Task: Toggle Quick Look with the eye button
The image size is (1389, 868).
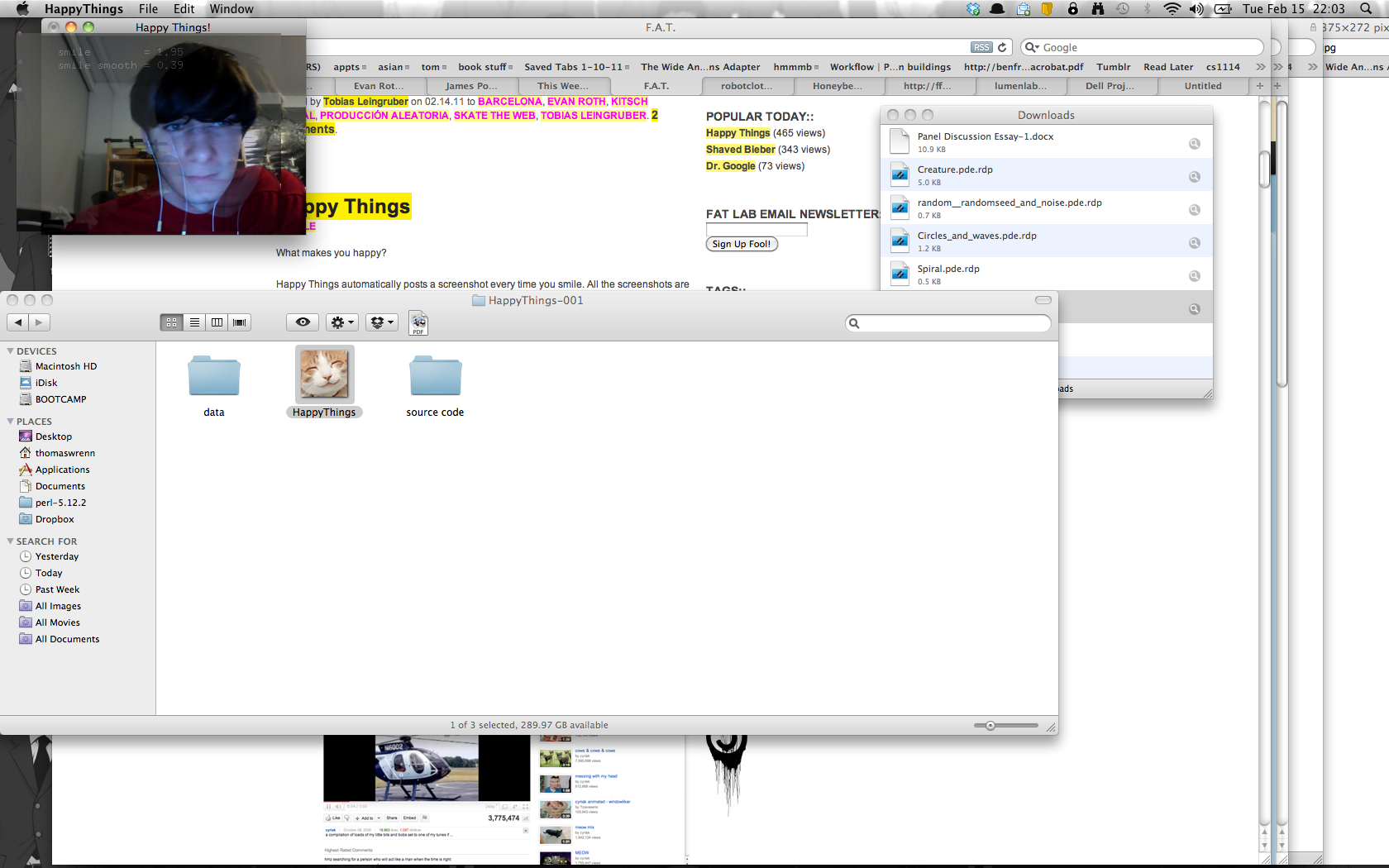Action: coord(303,322)
